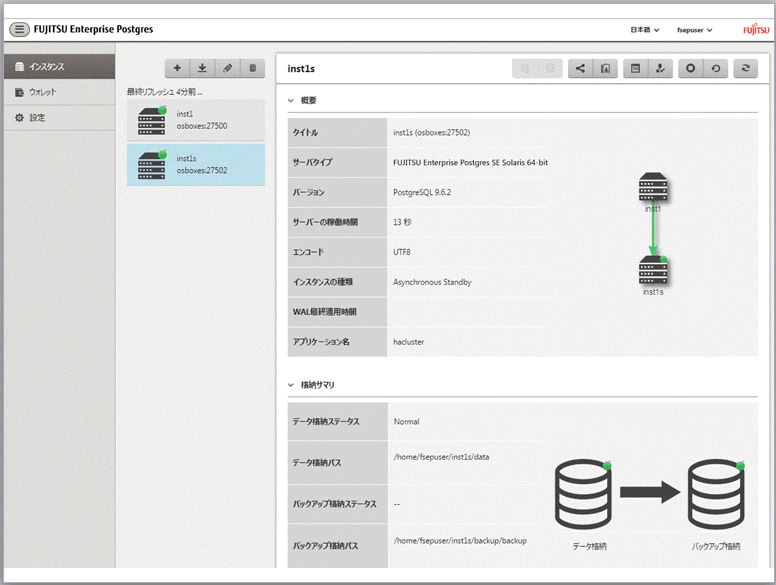Viewport: 776px width, 585px height.
Task: Click the PostgreSQL 9.6.2 version value
Action: pyautogui.click(x=422, y=193)
